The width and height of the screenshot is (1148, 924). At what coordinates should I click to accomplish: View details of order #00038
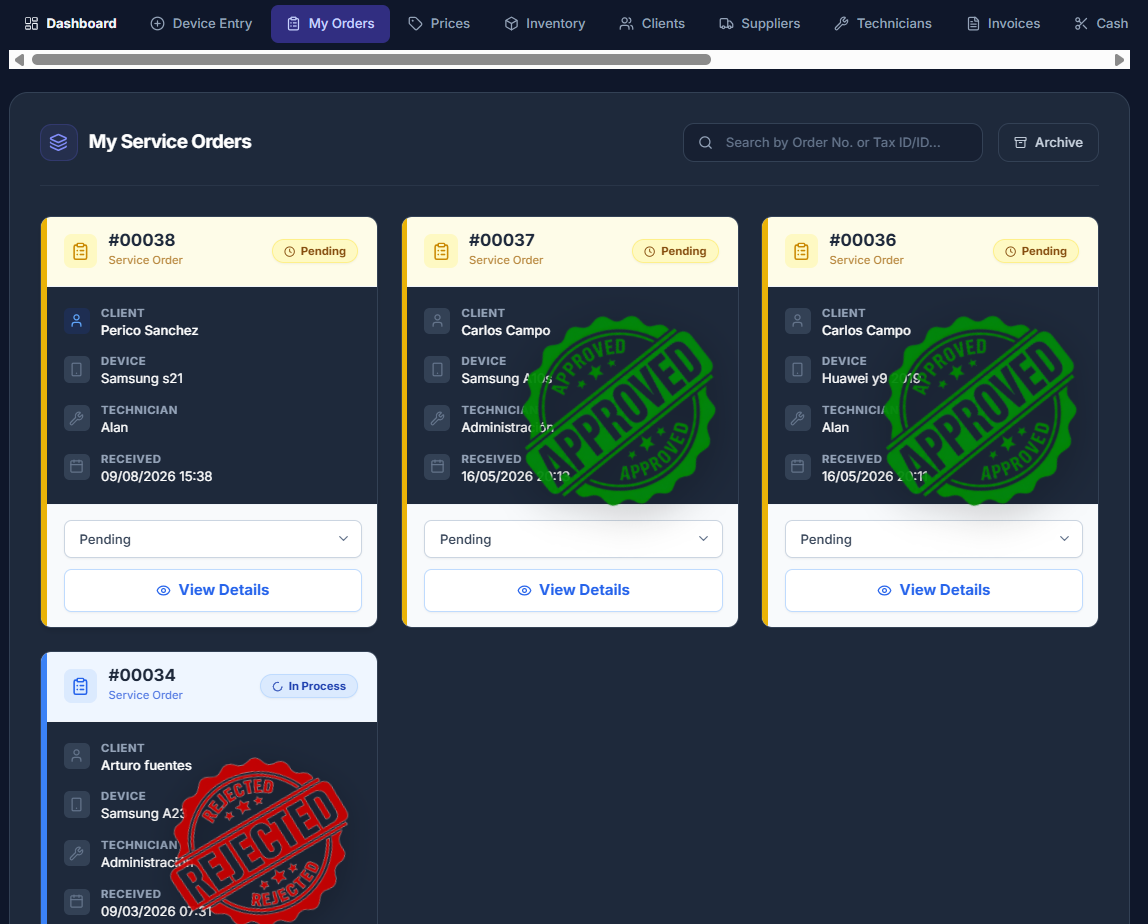pos(213,590)
